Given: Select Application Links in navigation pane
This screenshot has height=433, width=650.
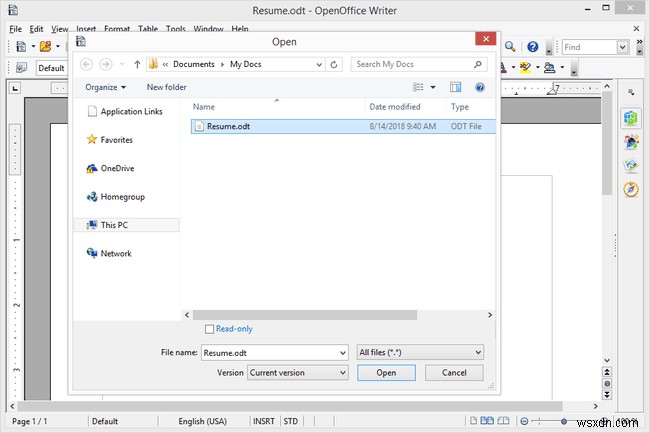Looking at the screenshot, I should point(125,111).
